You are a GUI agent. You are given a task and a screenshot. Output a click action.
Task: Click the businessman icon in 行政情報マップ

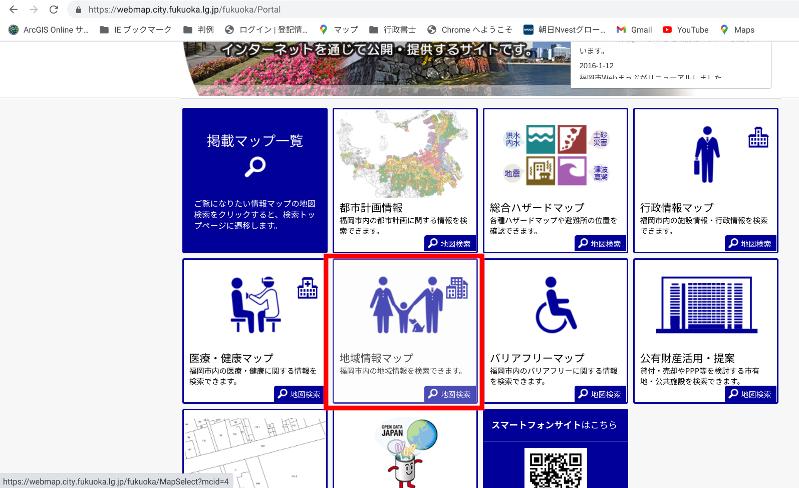tap(707, 154)
